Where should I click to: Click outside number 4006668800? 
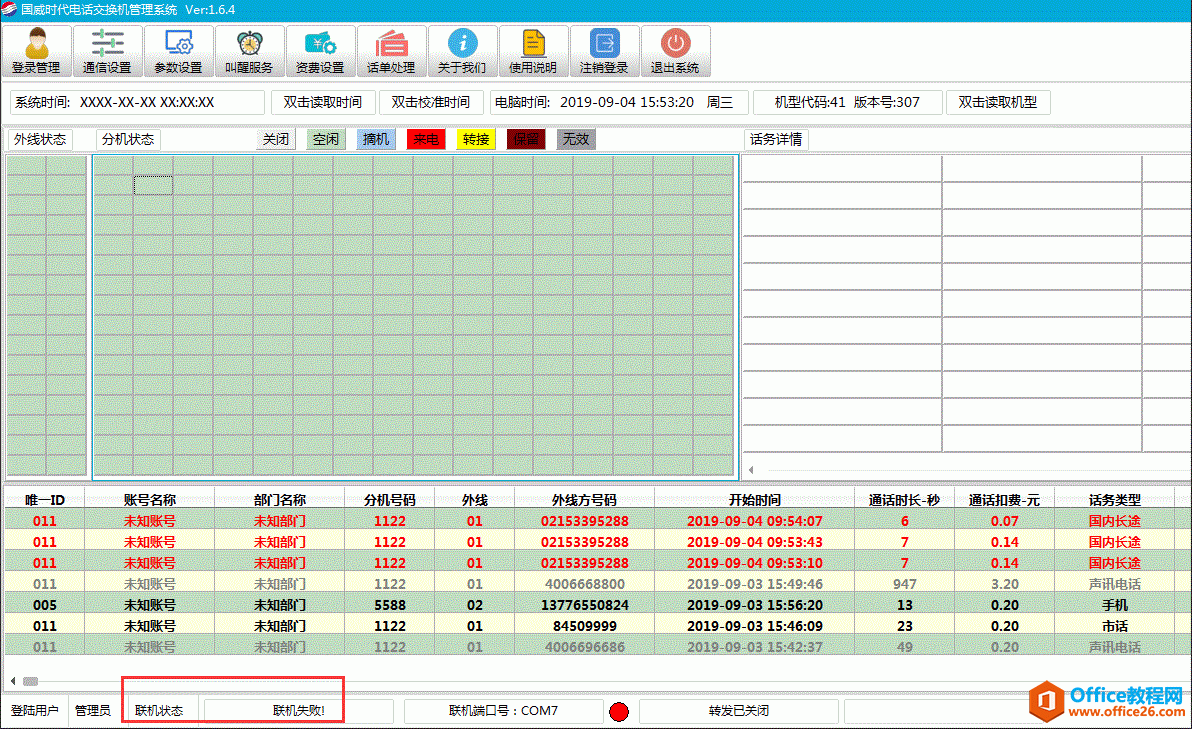585,584
